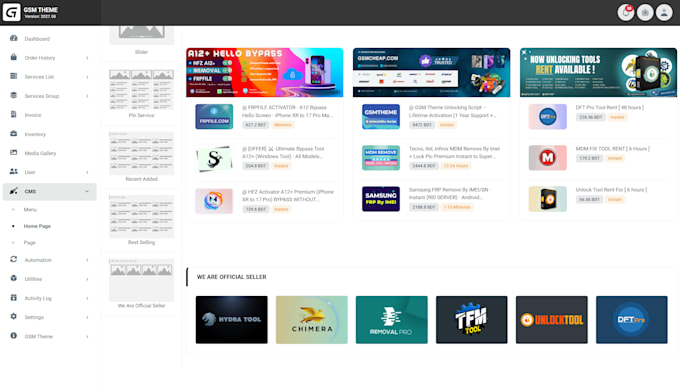680x387 pixels.
Task: Open MDM FIX TOOL RENT 6 Hours link
Action: 612,148
